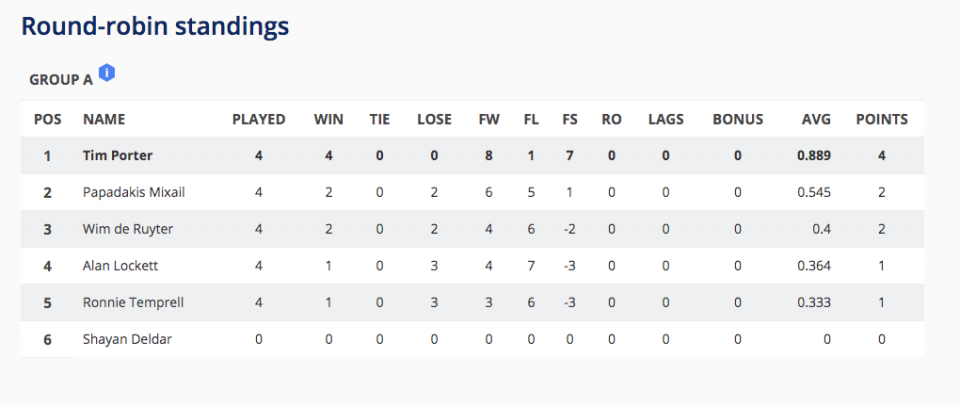960x407 pixels.
Task: Sort by the POINTS column header
Action: click(882, 119)
